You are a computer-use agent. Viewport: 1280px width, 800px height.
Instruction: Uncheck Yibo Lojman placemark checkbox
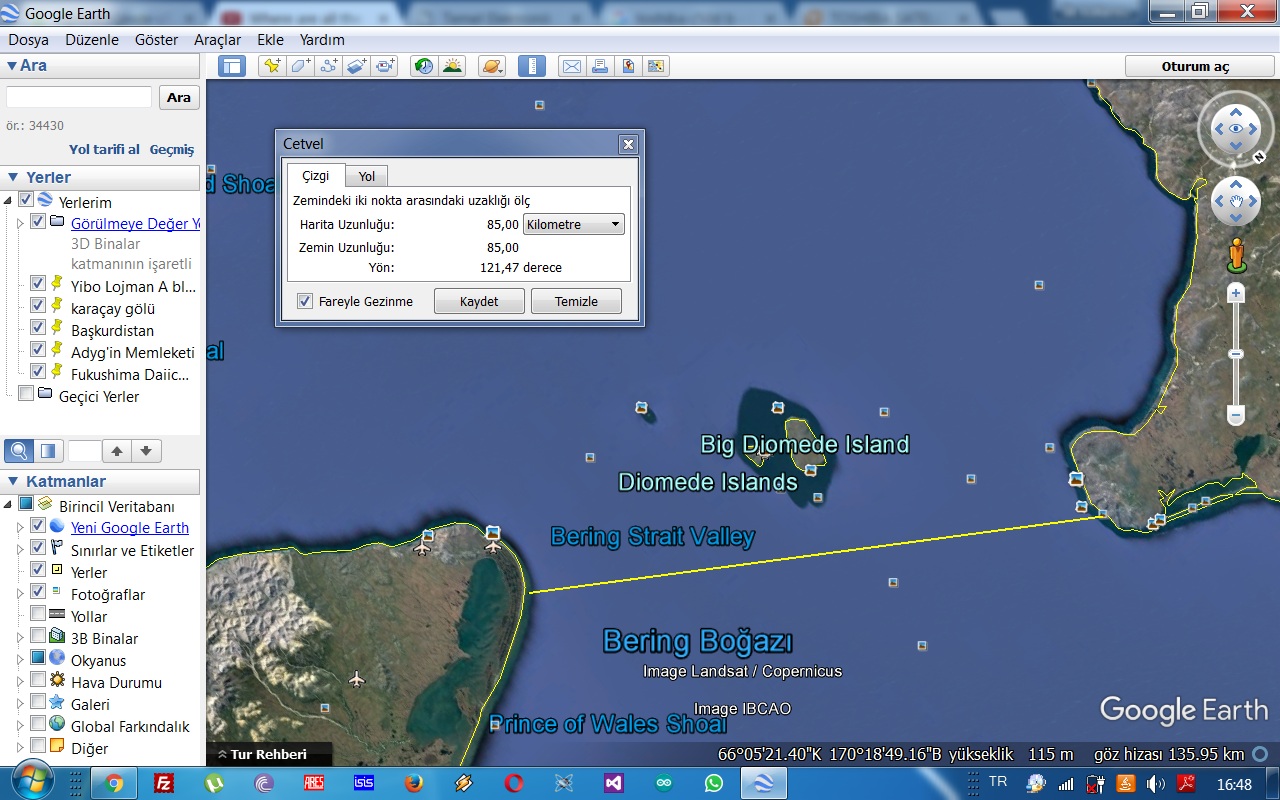[x=38, y=284]
